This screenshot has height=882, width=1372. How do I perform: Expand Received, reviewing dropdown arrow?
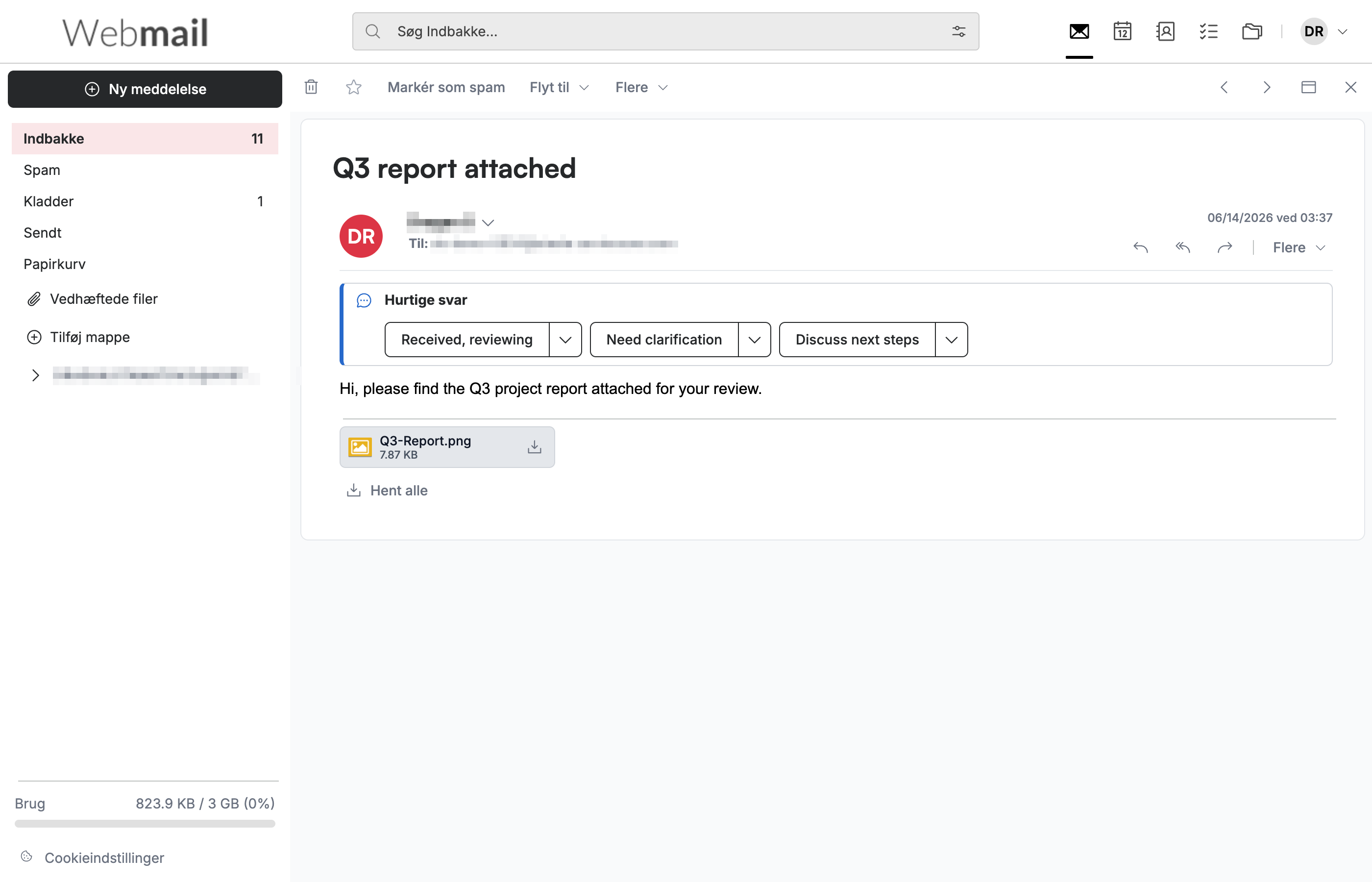pos(565,340)
